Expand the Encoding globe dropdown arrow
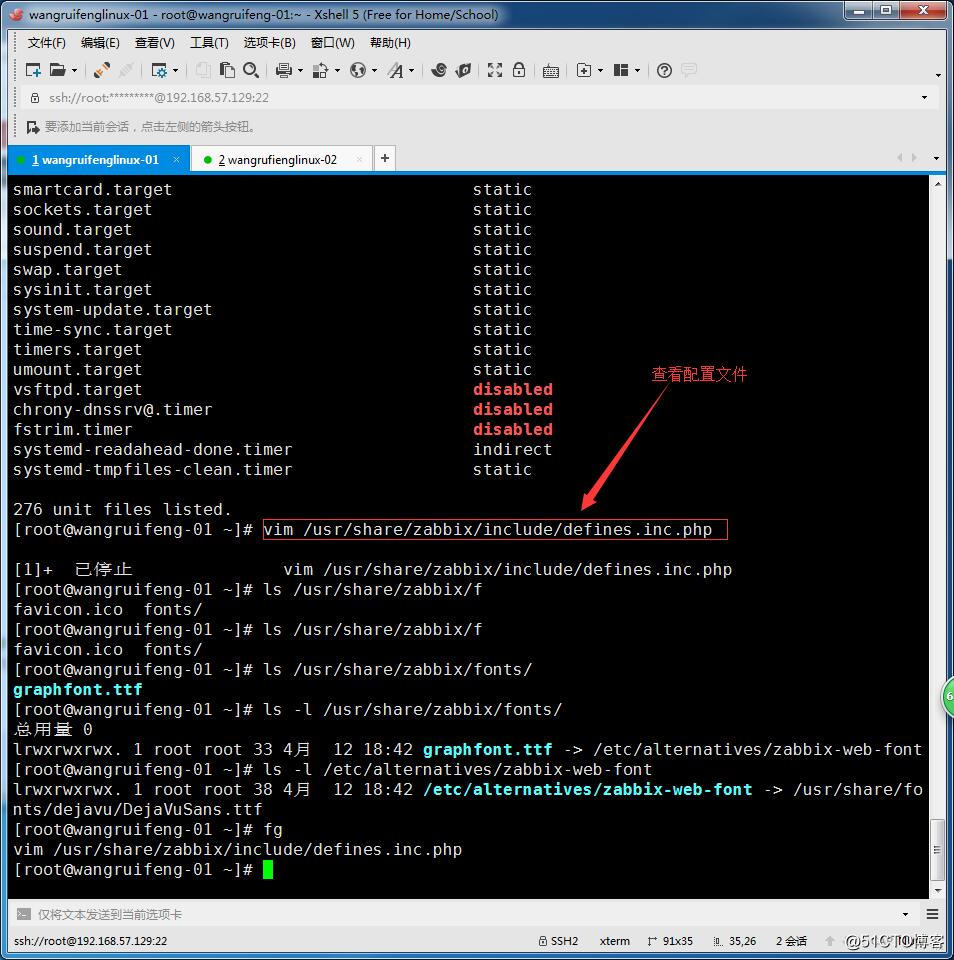 374,71
